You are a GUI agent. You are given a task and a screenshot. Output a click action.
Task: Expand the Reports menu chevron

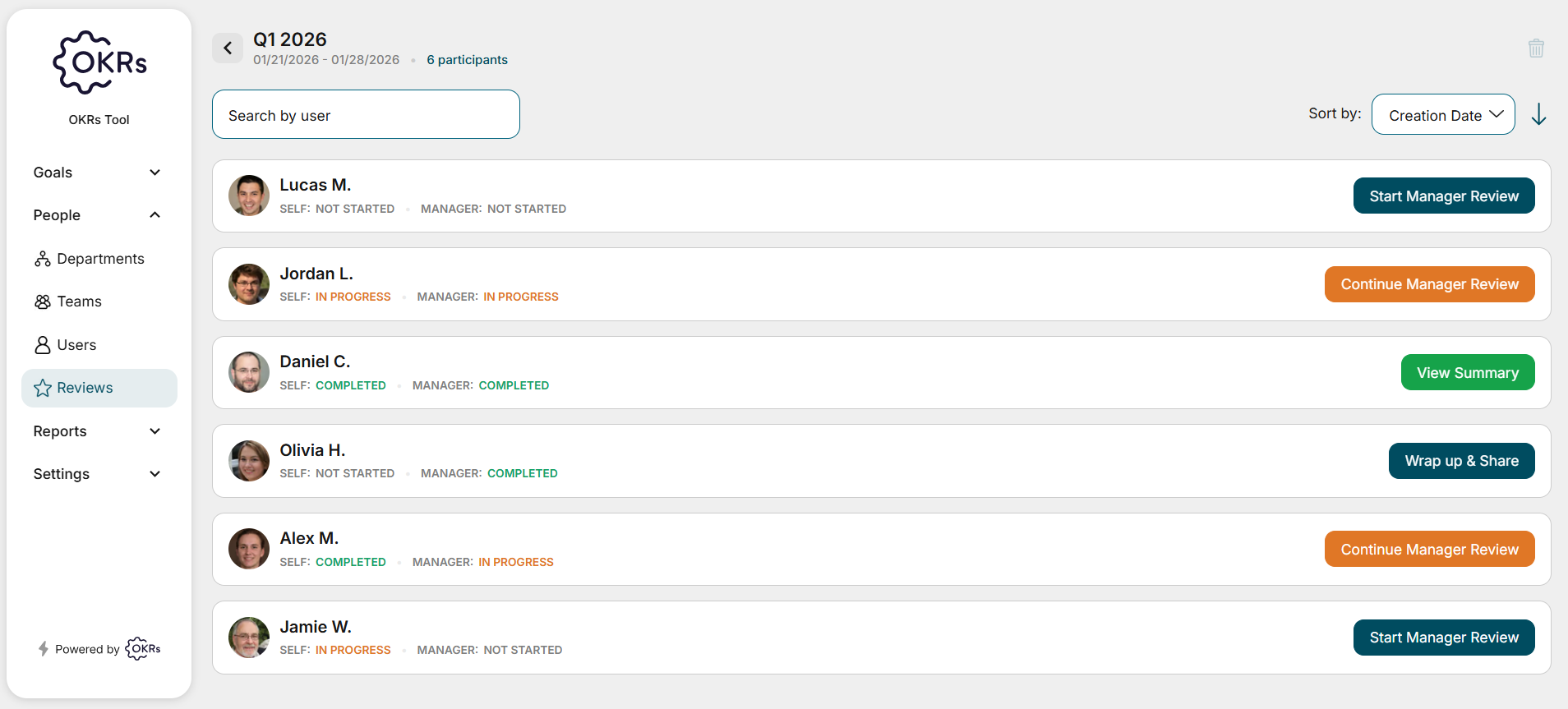pyautogui.click(x=154, y=431)
